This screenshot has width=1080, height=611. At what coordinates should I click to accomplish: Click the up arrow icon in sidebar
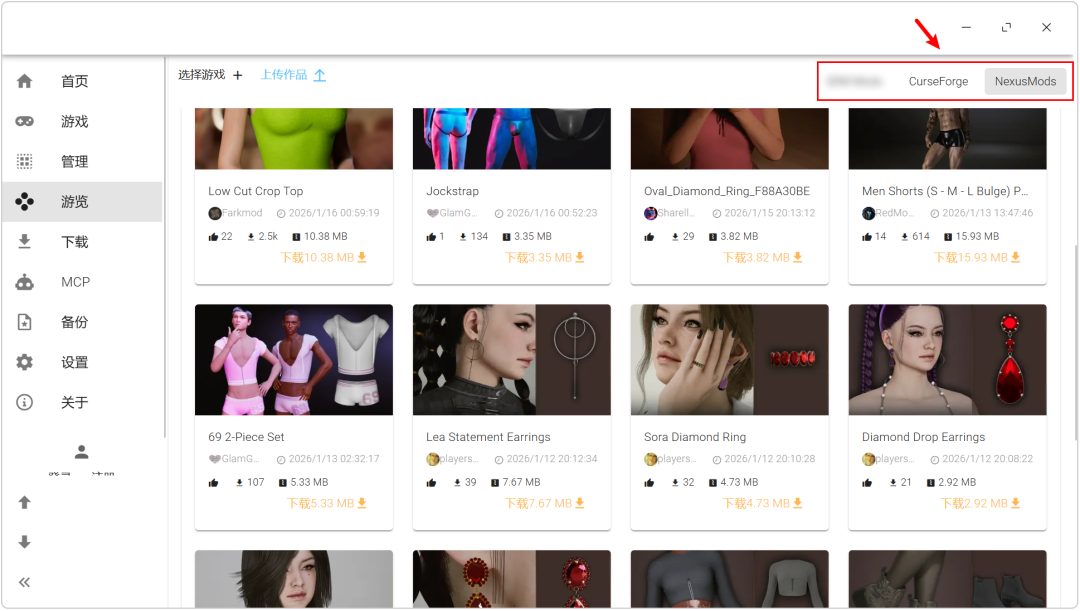(x=25, y=502)
